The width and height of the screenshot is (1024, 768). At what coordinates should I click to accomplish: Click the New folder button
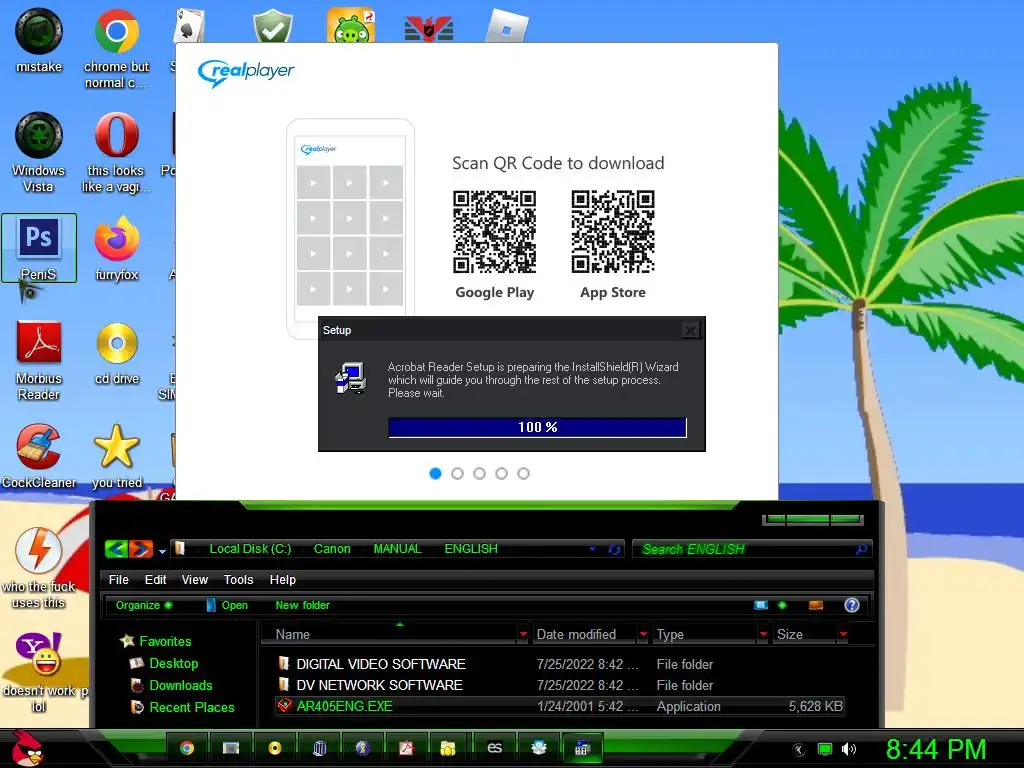(x=302, y=605)
